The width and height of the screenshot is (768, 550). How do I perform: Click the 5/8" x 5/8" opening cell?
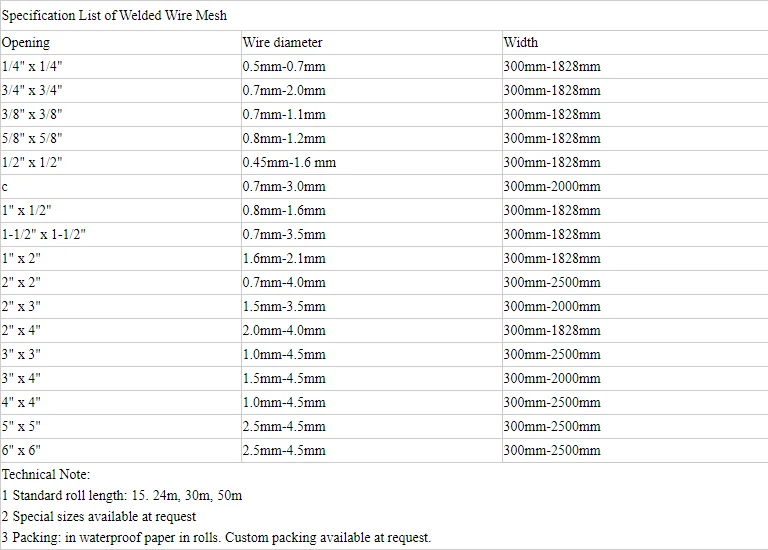(33, 138)
